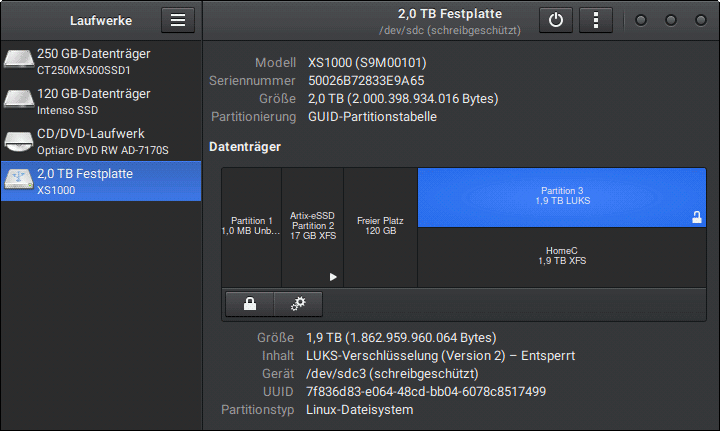Click the first round window control button
This screenshot has height=431, width=720.
pyautogui.click(x=641, y=20)
